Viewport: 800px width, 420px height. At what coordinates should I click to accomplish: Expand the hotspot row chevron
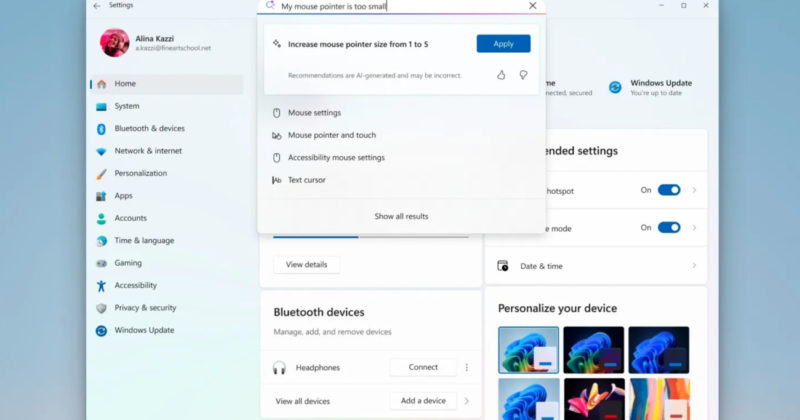(x=694, y=190)
